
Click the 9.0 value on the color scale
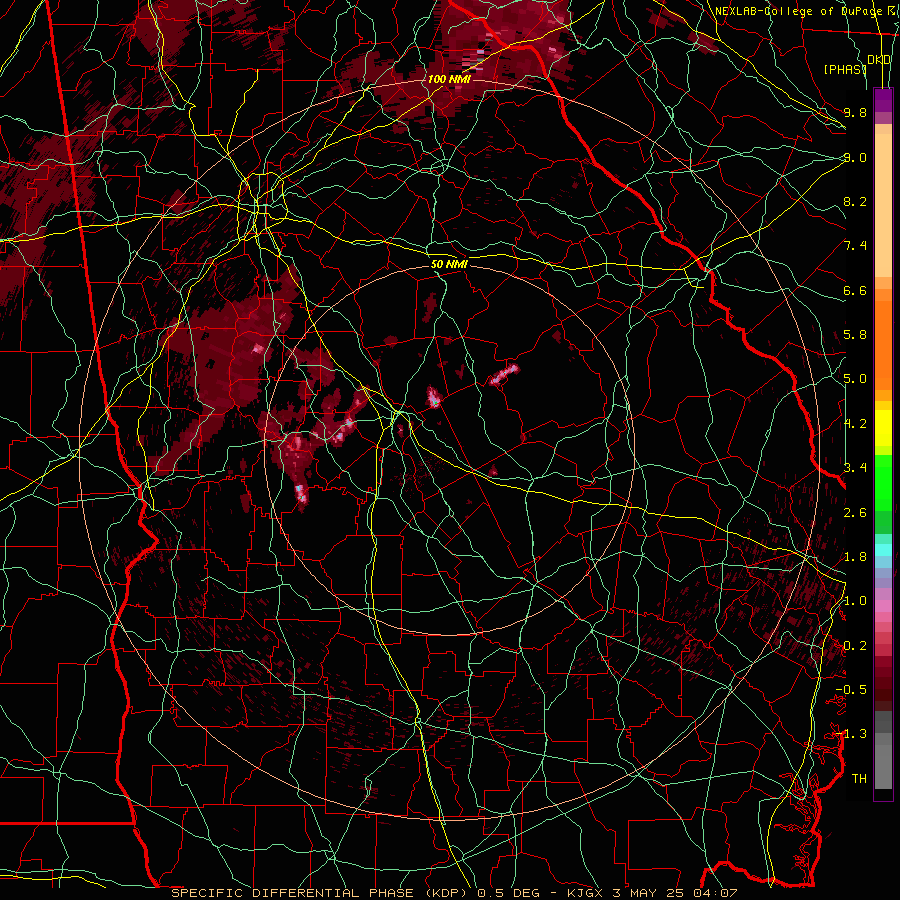(x=855, y=157)
